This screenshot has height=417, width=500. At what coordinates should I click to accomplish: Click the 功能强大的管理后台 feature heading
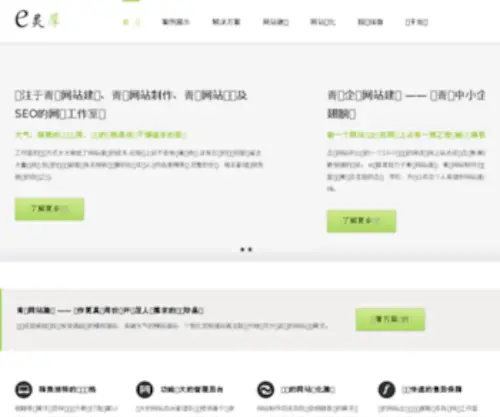coord(192,389)
